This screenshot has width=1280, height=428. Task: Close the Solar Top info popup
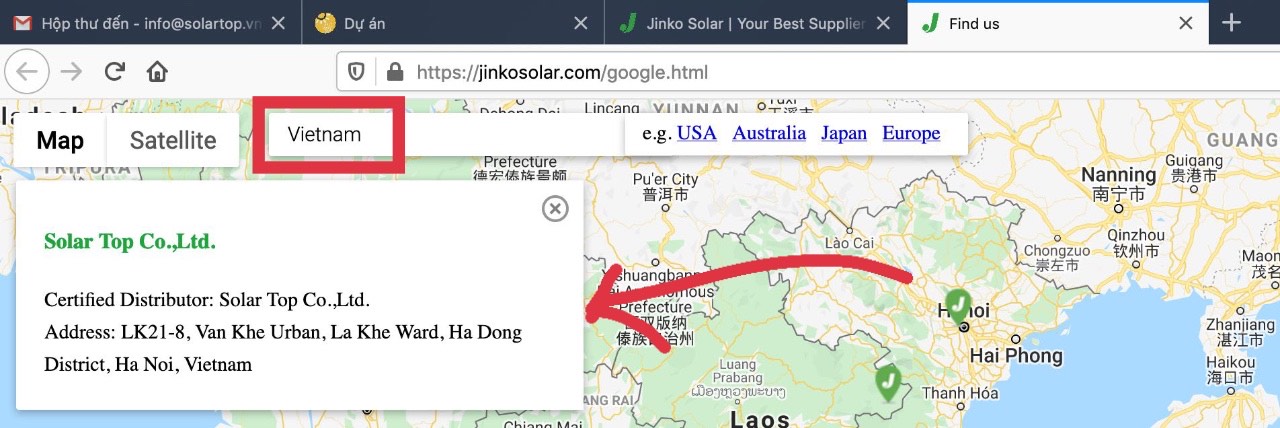(555, 208)
